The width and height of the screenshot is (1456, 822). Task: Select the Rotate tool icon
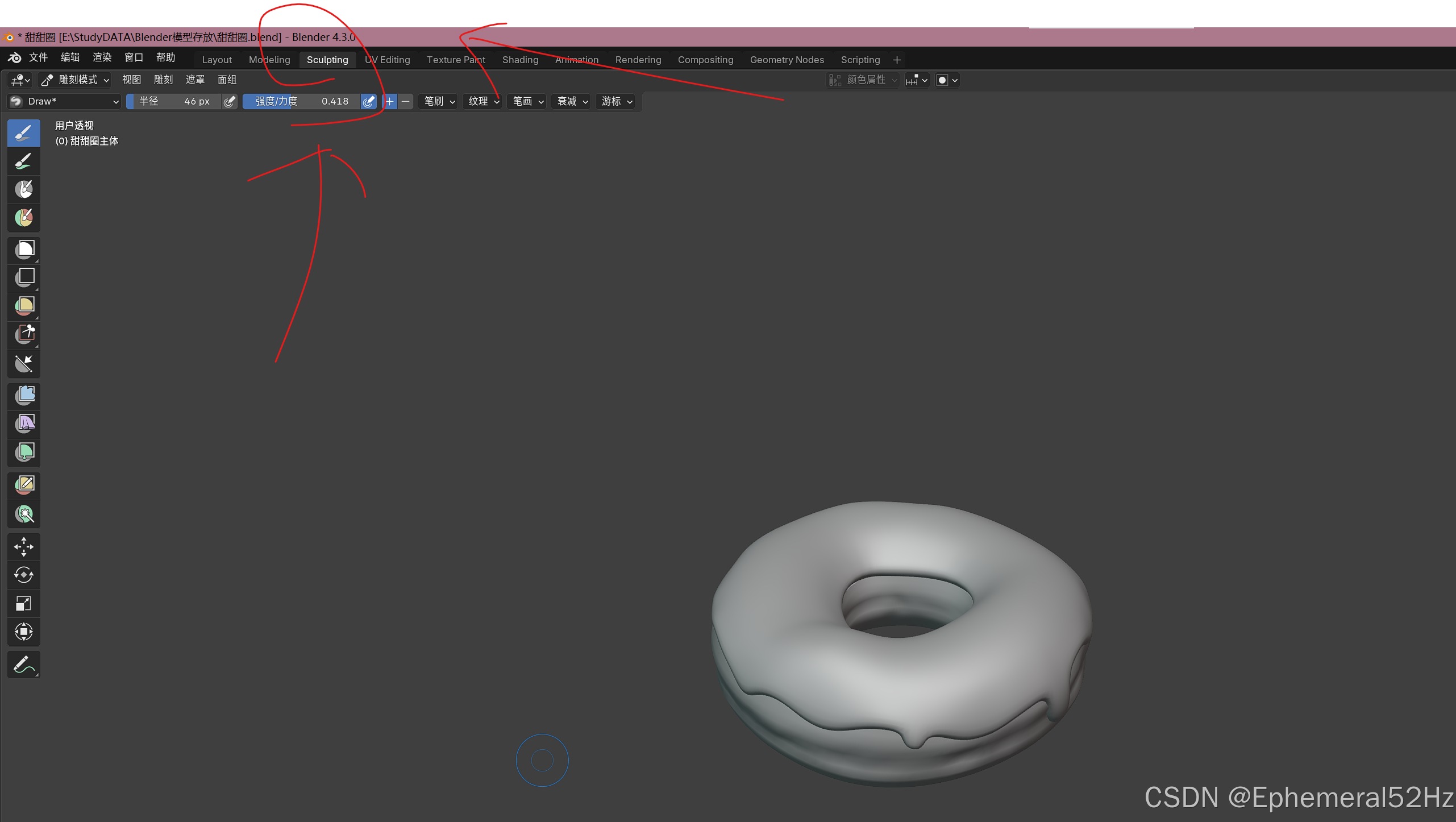coord(23,575)
